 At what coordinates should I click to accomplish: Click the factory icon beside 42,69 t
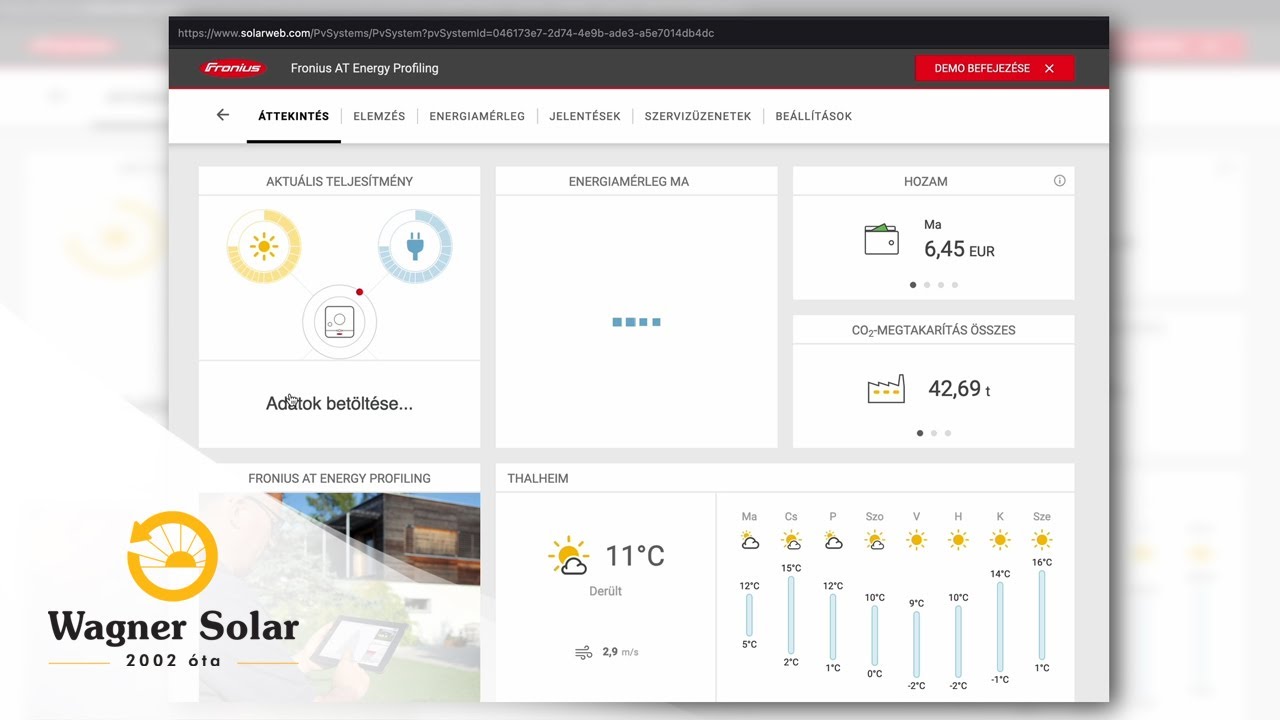coord(886,388)
